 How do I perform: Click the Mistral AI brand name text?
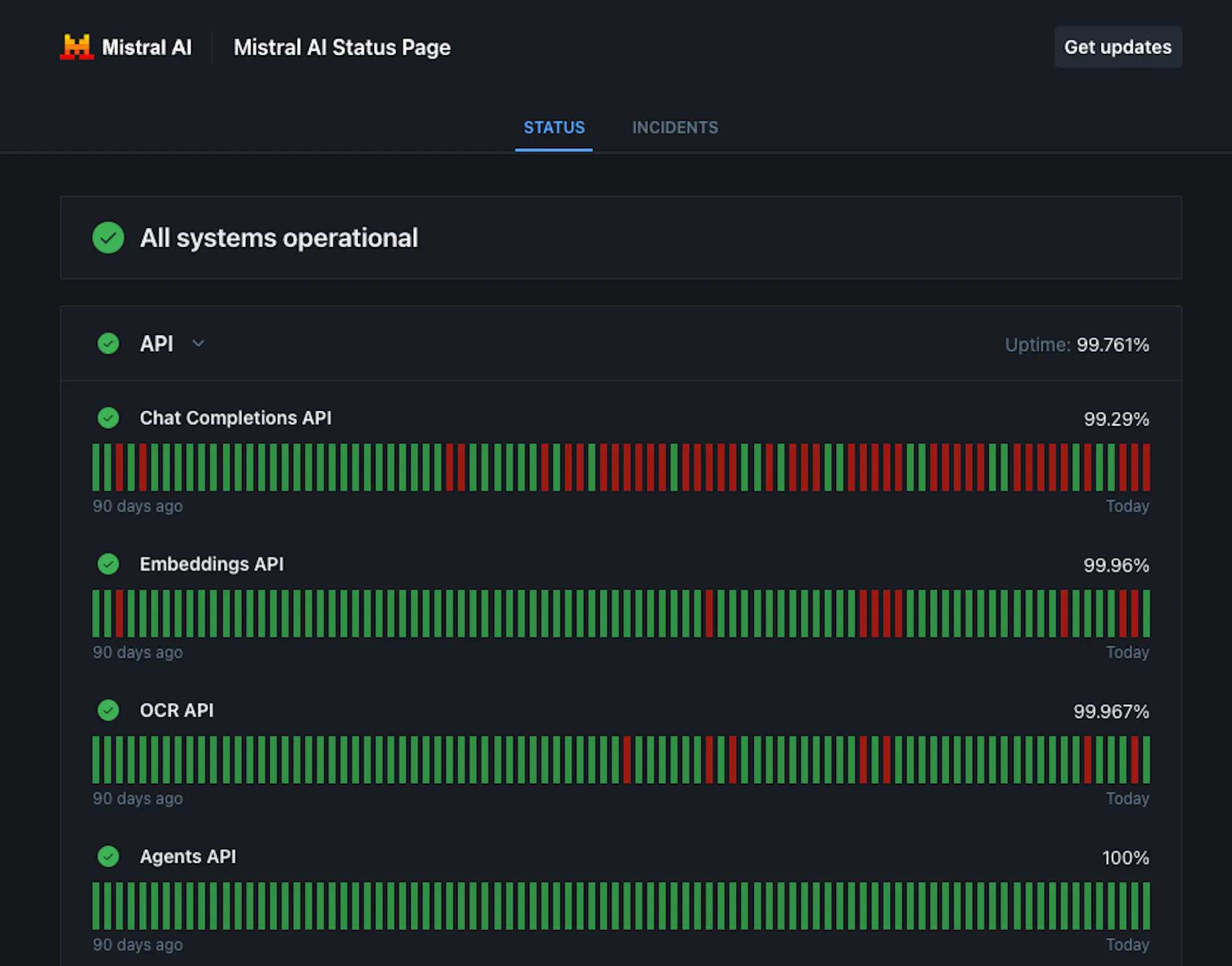click(147, 47)
